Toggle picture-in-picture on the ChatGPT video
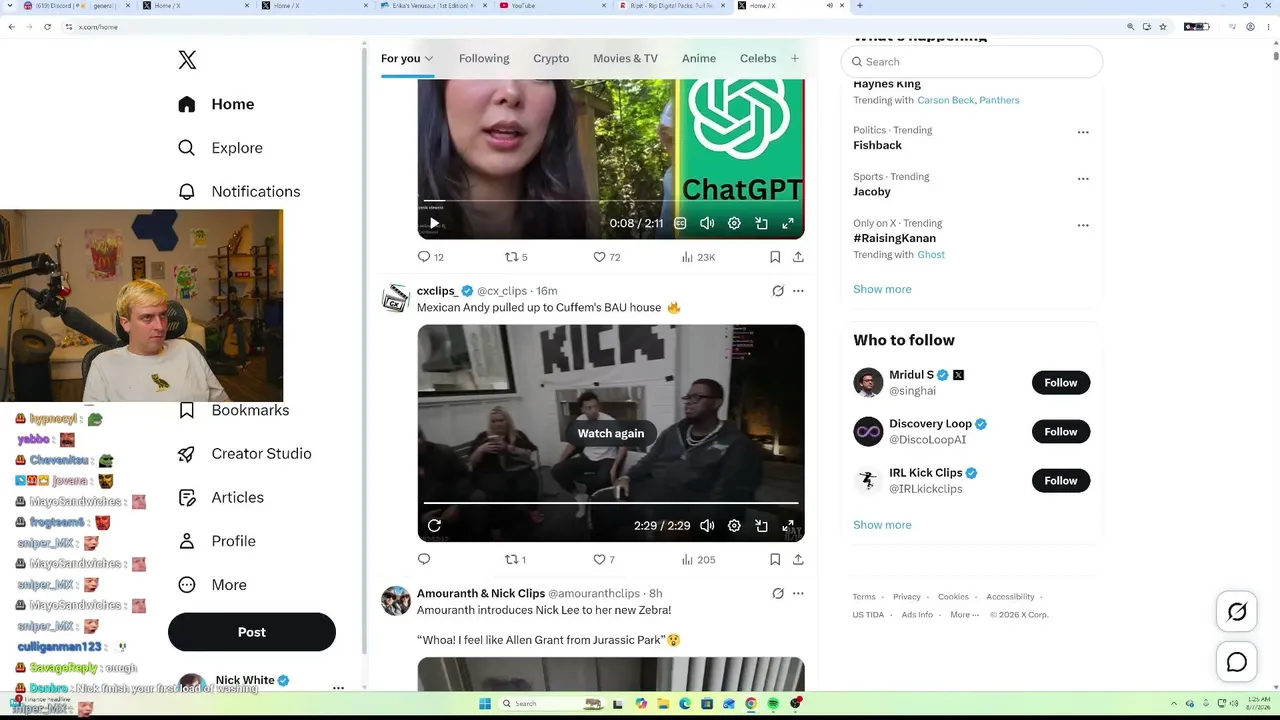 tap(761, 224)
